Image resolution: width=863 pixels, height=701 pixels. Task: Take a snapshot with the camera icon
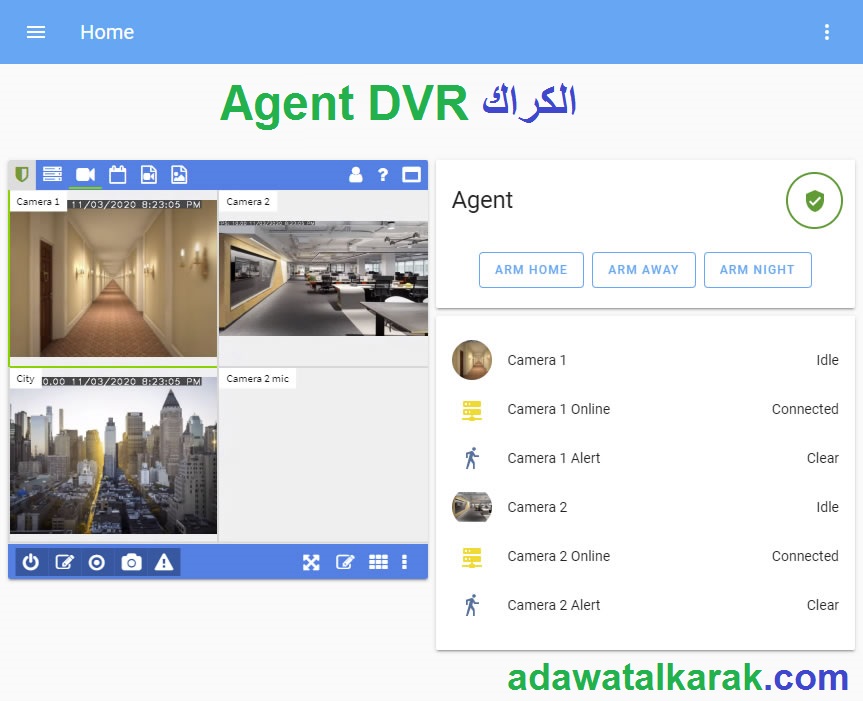(131, 562)
